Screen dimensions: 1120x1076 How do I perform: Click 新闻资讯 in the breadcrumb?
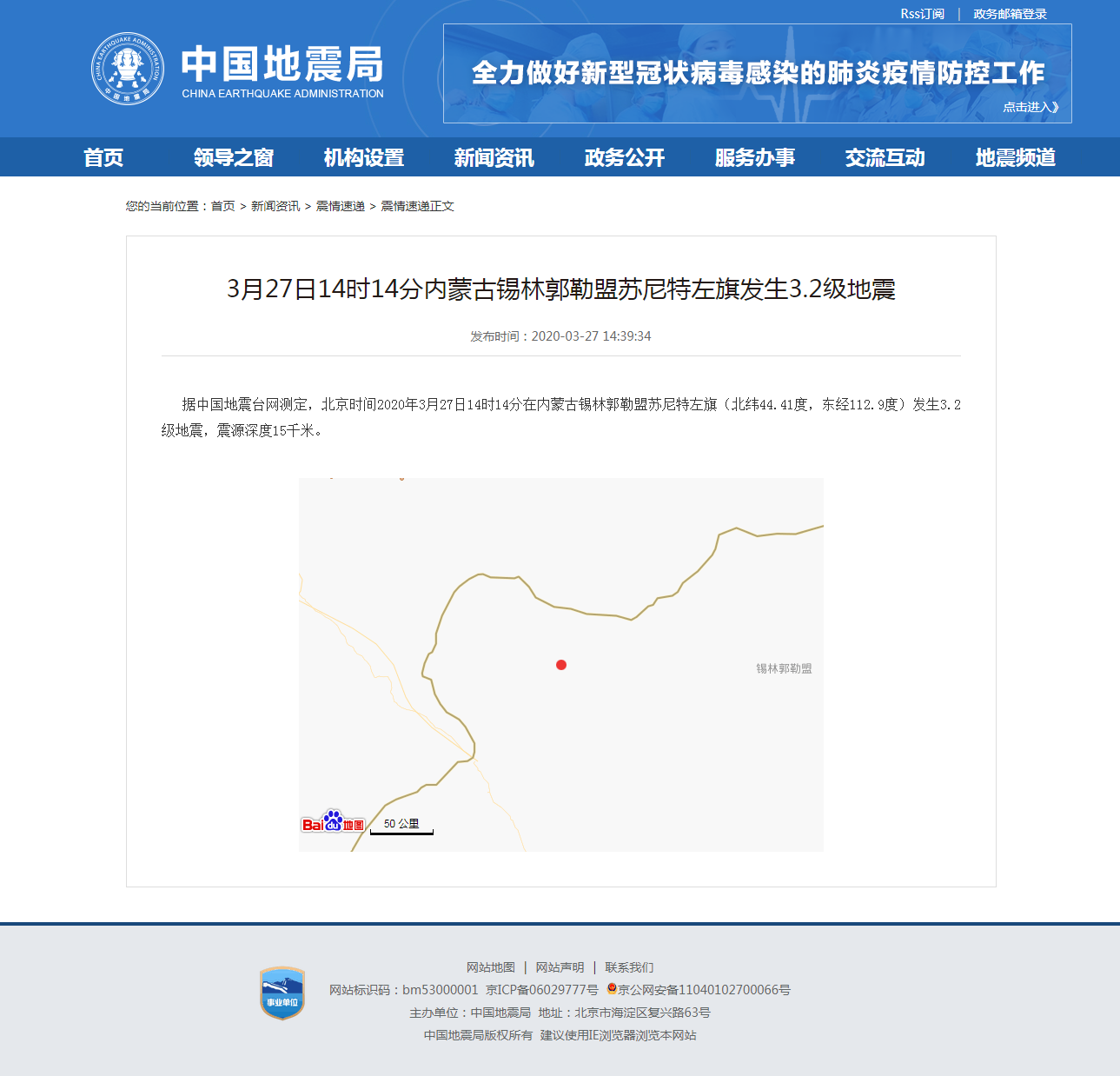275,206
